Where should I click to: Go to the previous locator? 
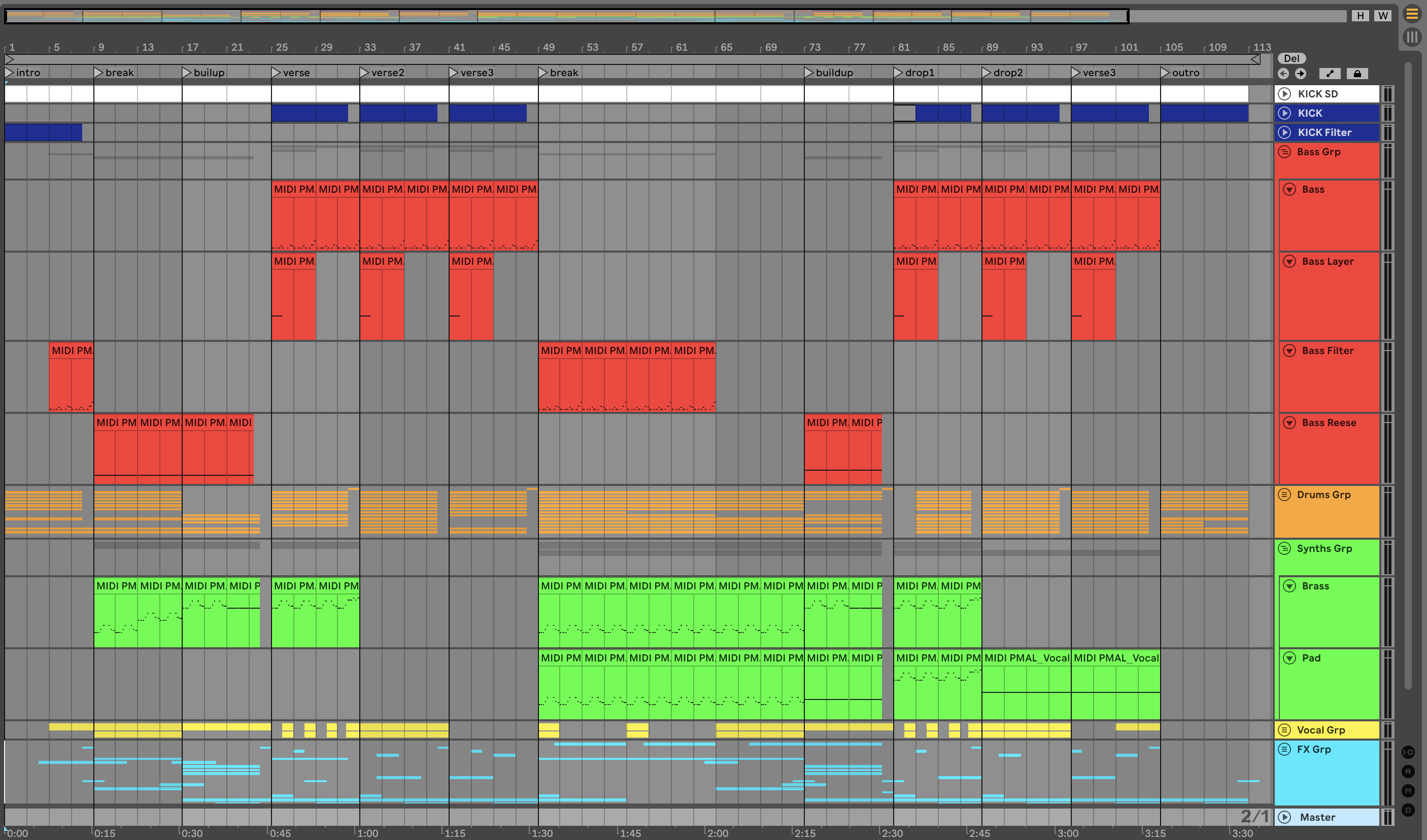(1283, 74)
